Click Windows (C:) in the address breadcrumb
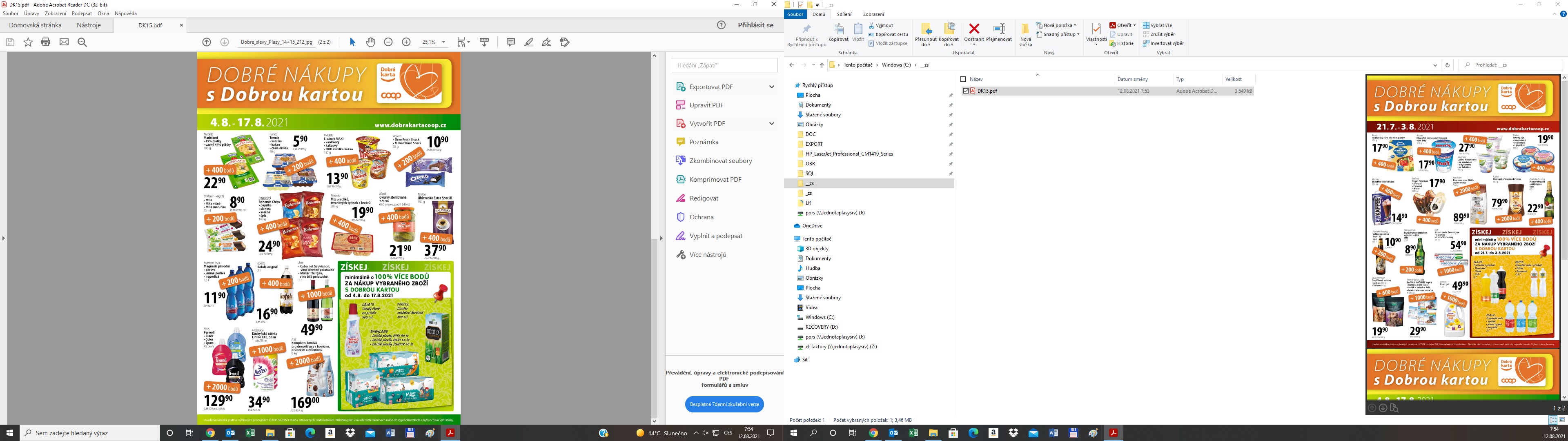 [896, 65]
